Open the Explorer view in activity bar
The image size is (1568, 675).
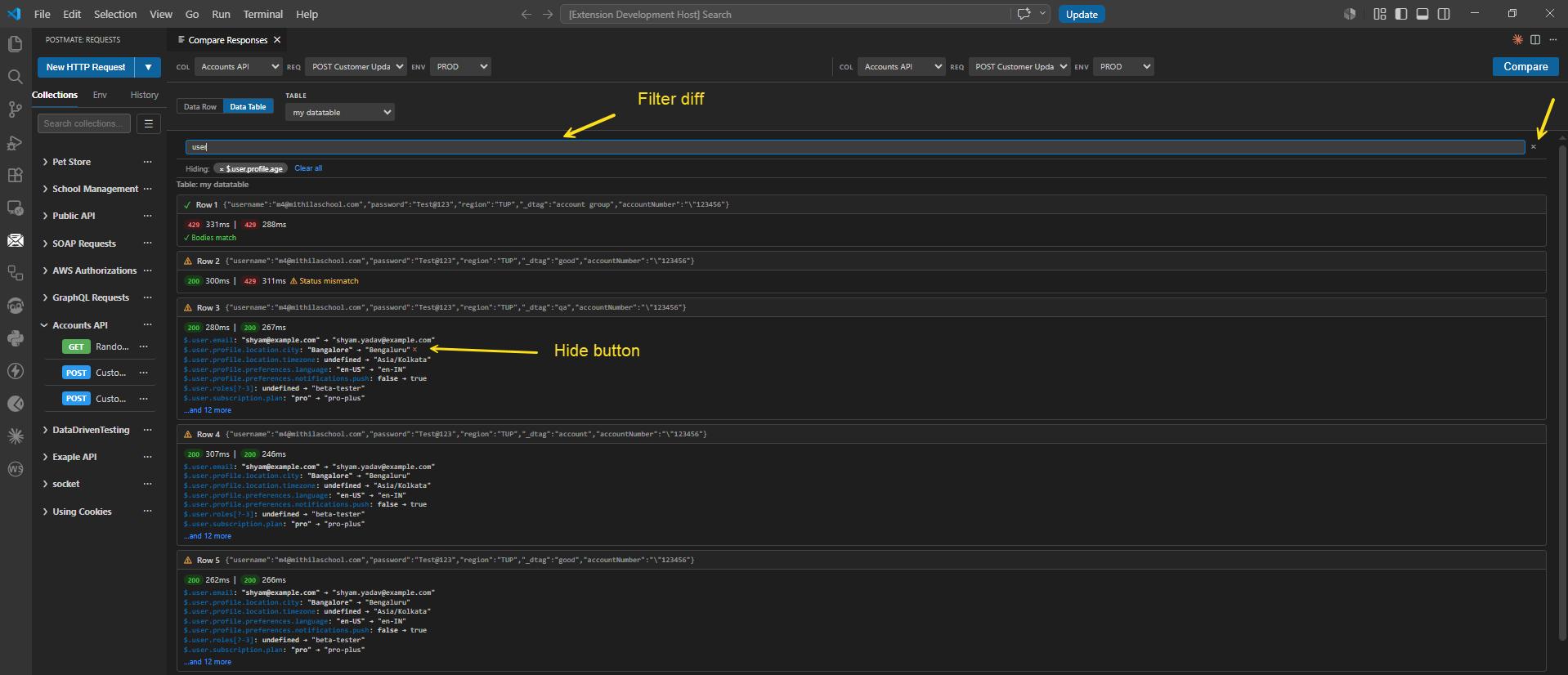click(x=15, y=43)
